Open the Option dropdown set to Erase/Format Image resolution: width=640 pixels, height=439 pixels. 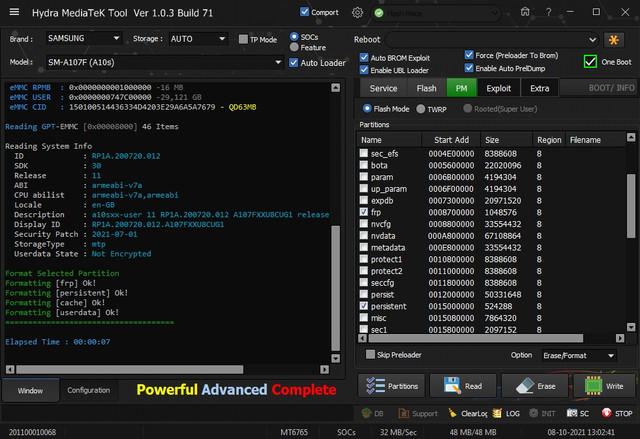click(578, 355)
